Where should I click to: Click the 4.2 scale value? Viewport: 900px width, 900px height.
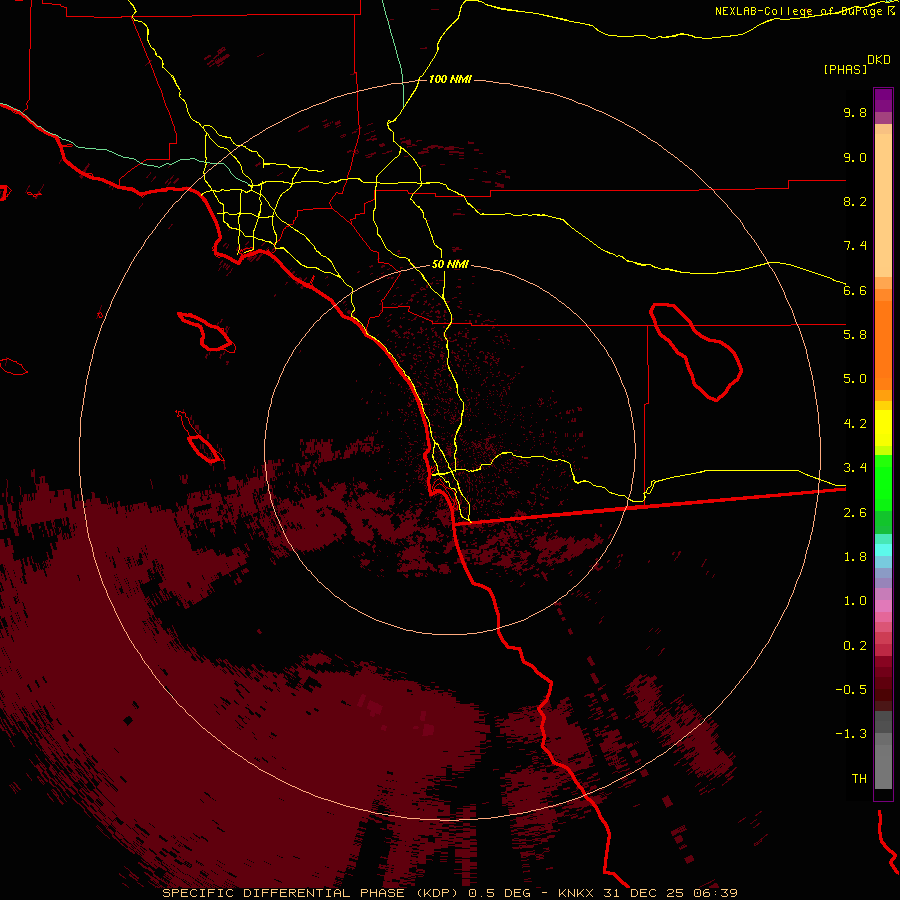(x=855, y=424)
